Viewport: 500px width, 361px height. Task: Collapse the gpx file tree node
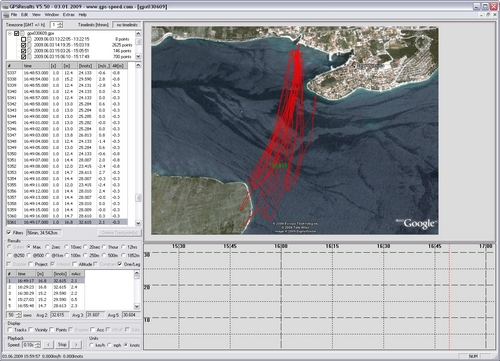point(10,33)
